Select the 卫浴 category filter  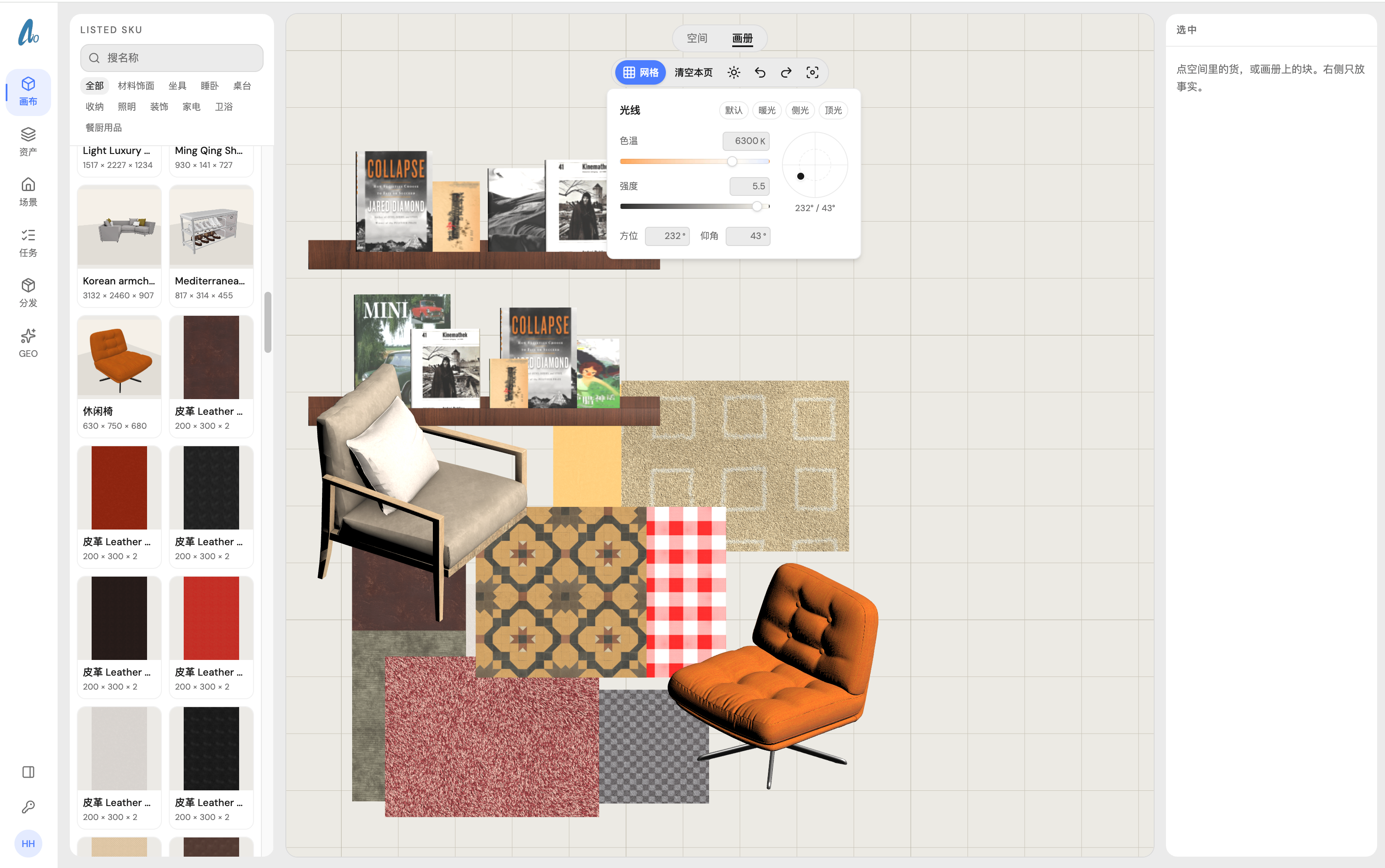pos(224,107)
